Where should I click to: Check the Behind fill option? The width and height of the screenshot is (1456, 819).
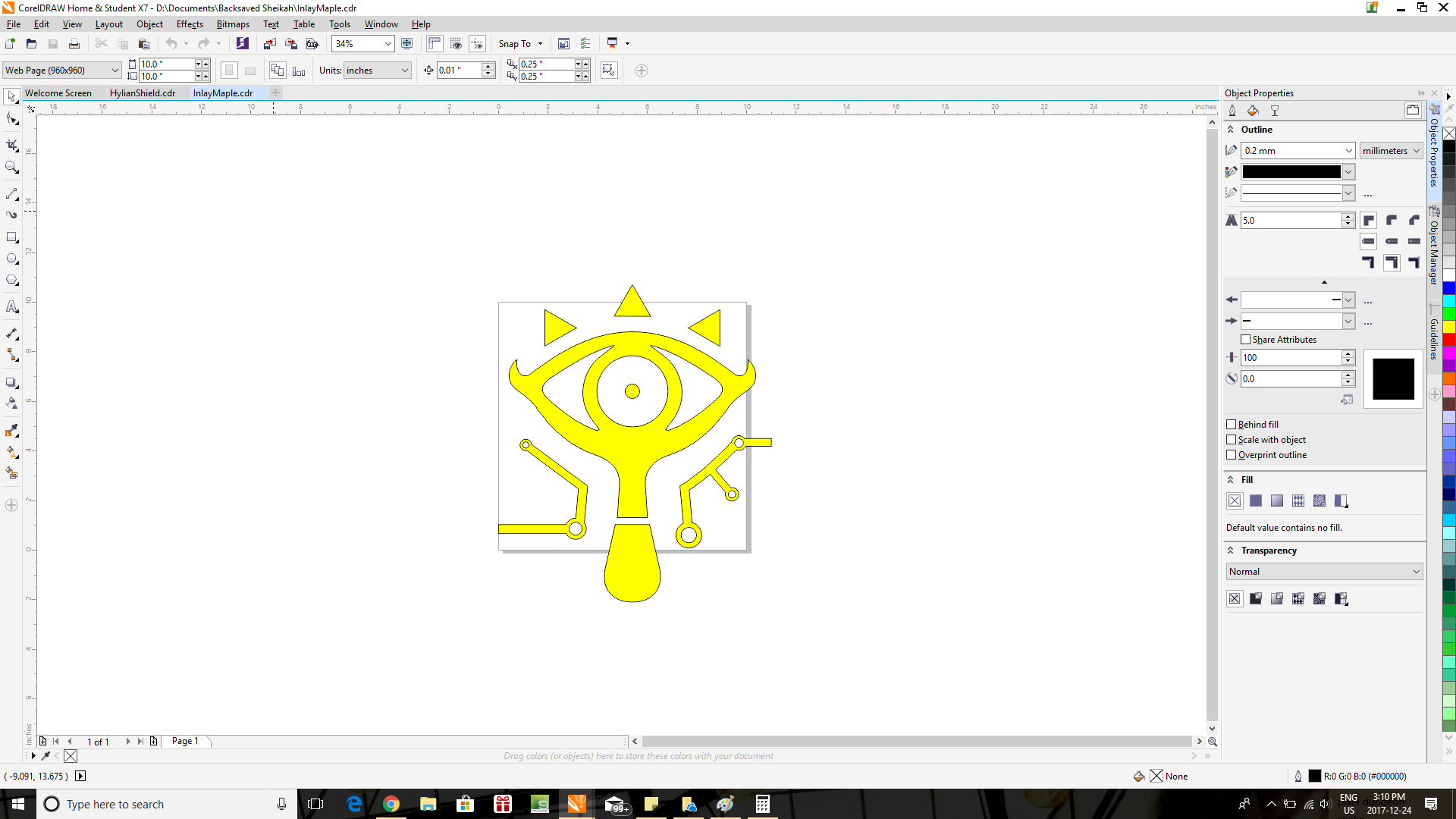1231,424
